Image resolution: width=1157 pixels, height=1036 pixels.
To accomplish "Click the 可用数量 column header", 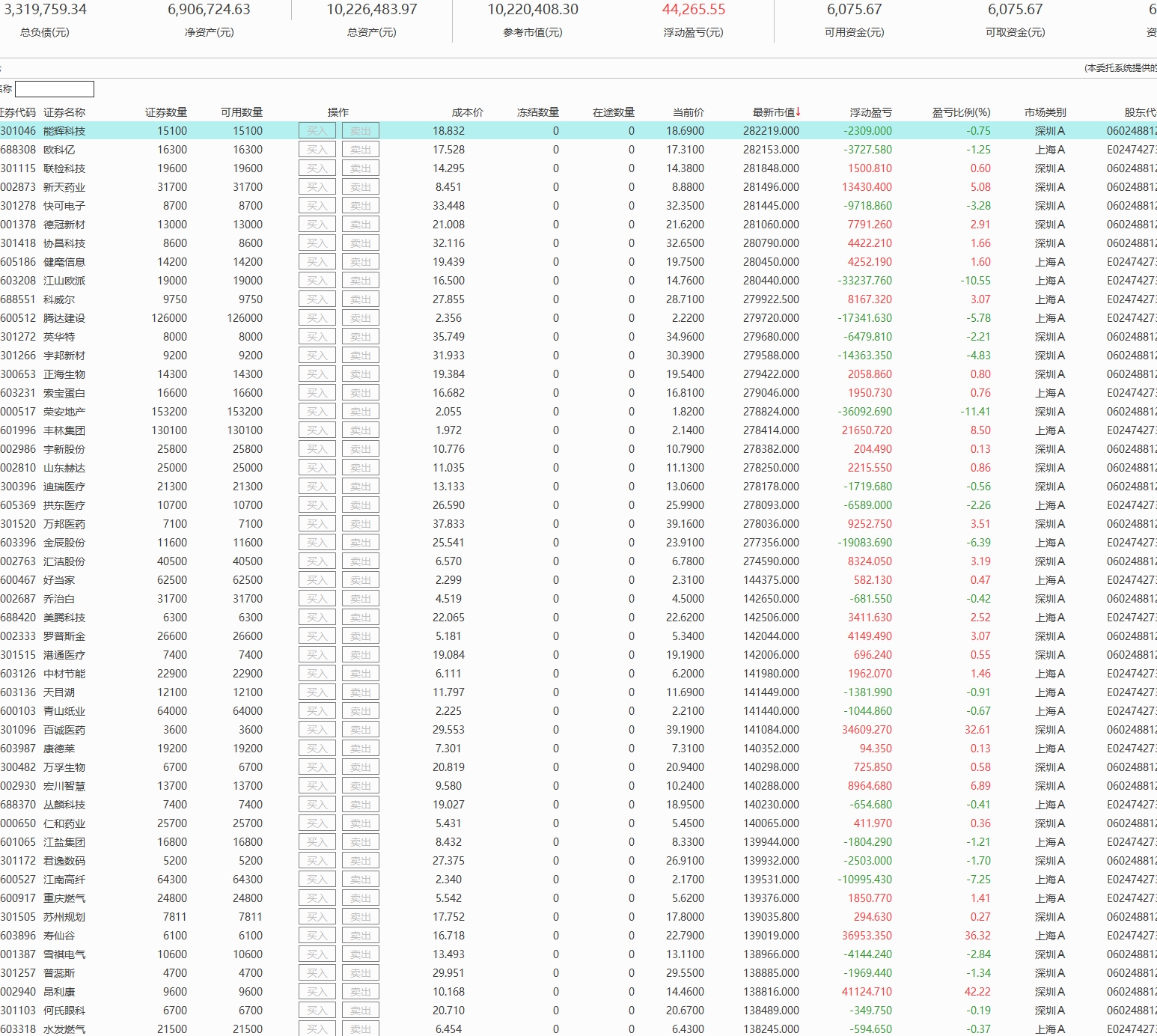I will (x=242, y=112).
